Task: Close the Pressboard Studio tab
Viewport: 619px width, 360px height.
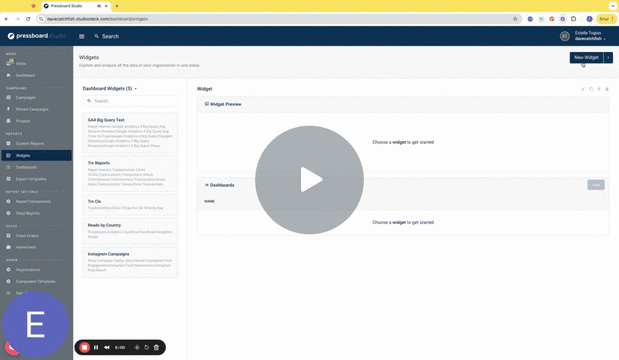Action: pos(106,6)
